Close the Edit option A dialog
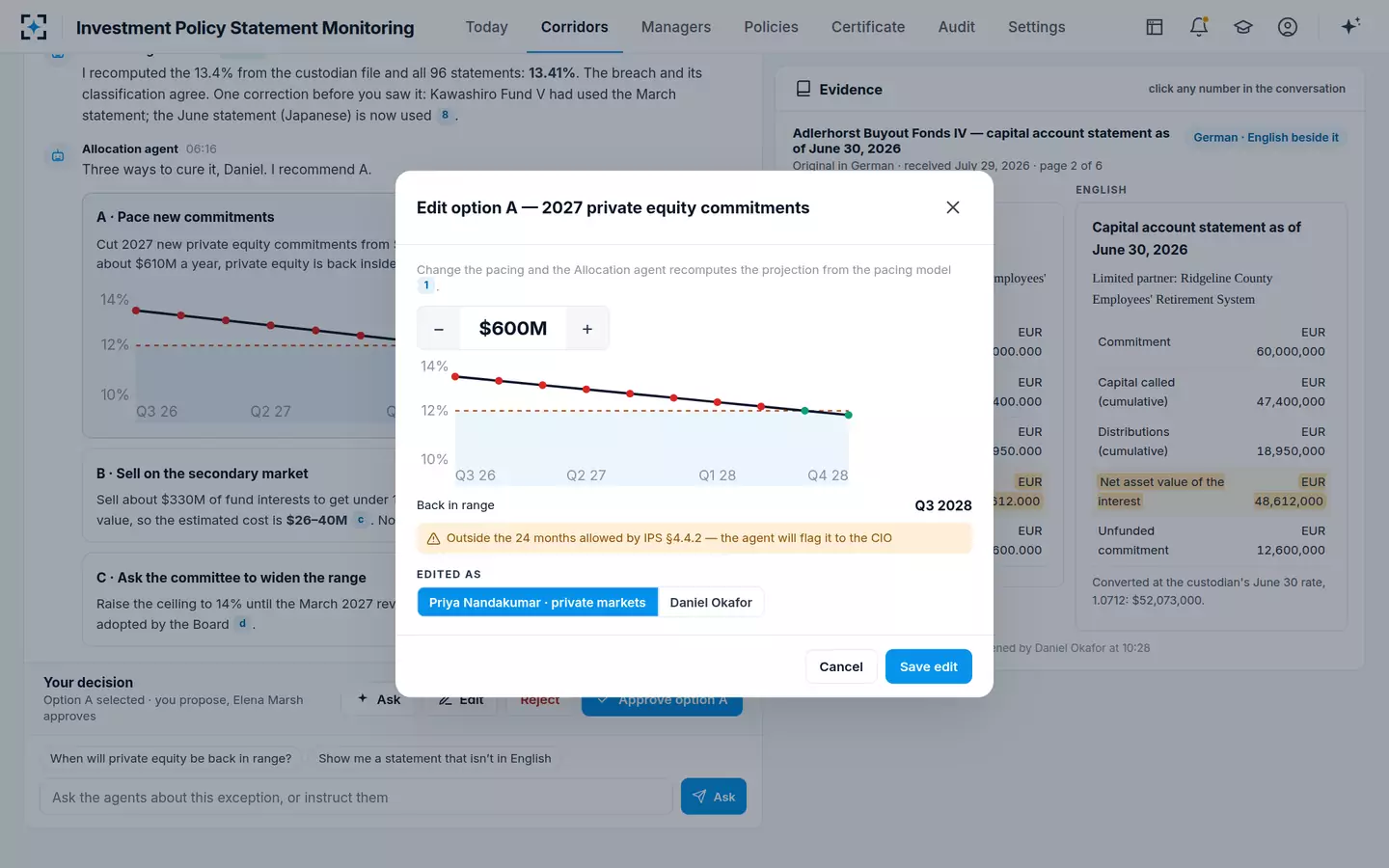 [x=953, y=207]
